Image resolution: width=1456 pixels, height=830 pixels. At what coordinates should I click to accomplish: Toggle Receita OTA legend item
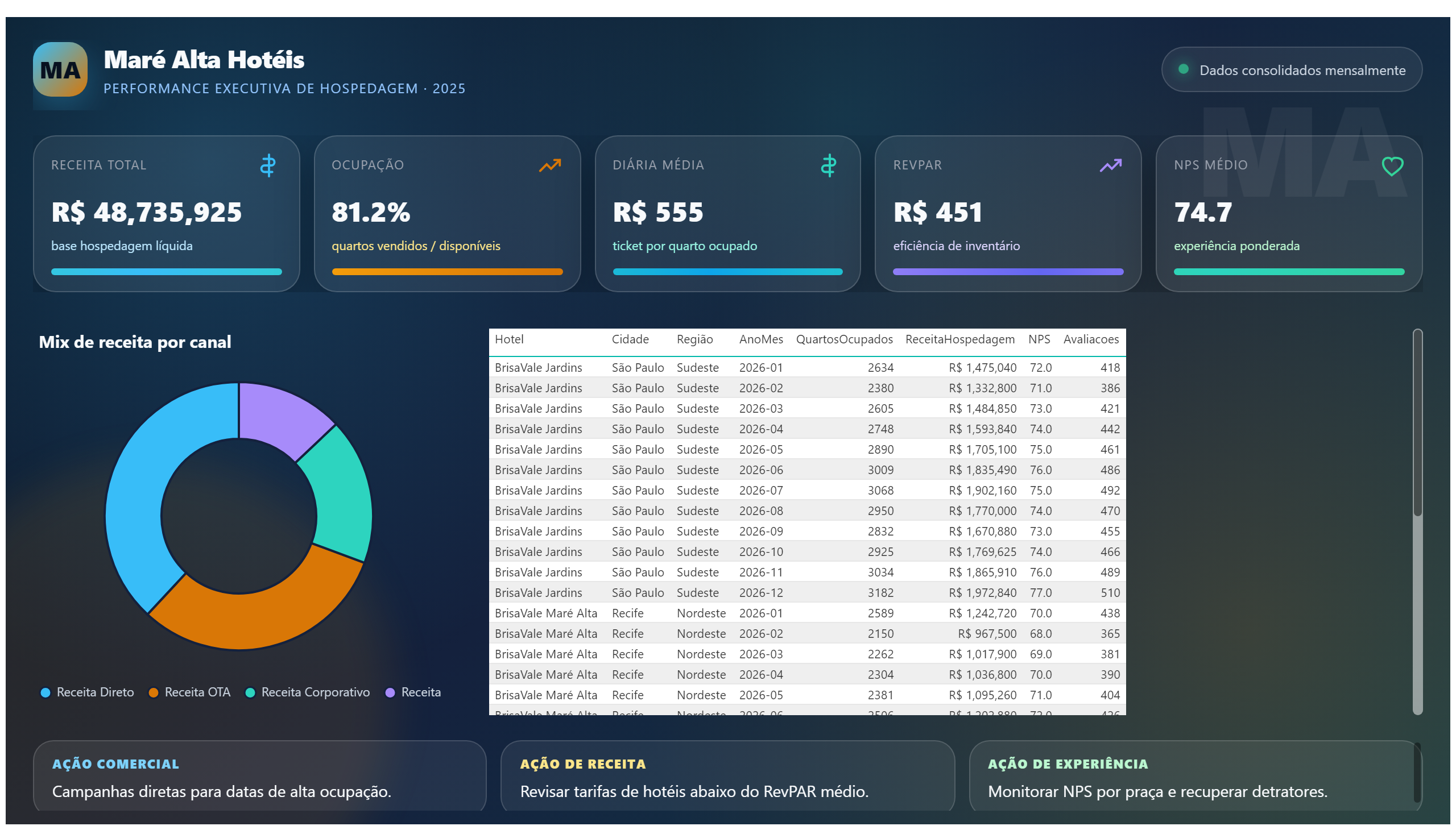click(x=189, y=692)
